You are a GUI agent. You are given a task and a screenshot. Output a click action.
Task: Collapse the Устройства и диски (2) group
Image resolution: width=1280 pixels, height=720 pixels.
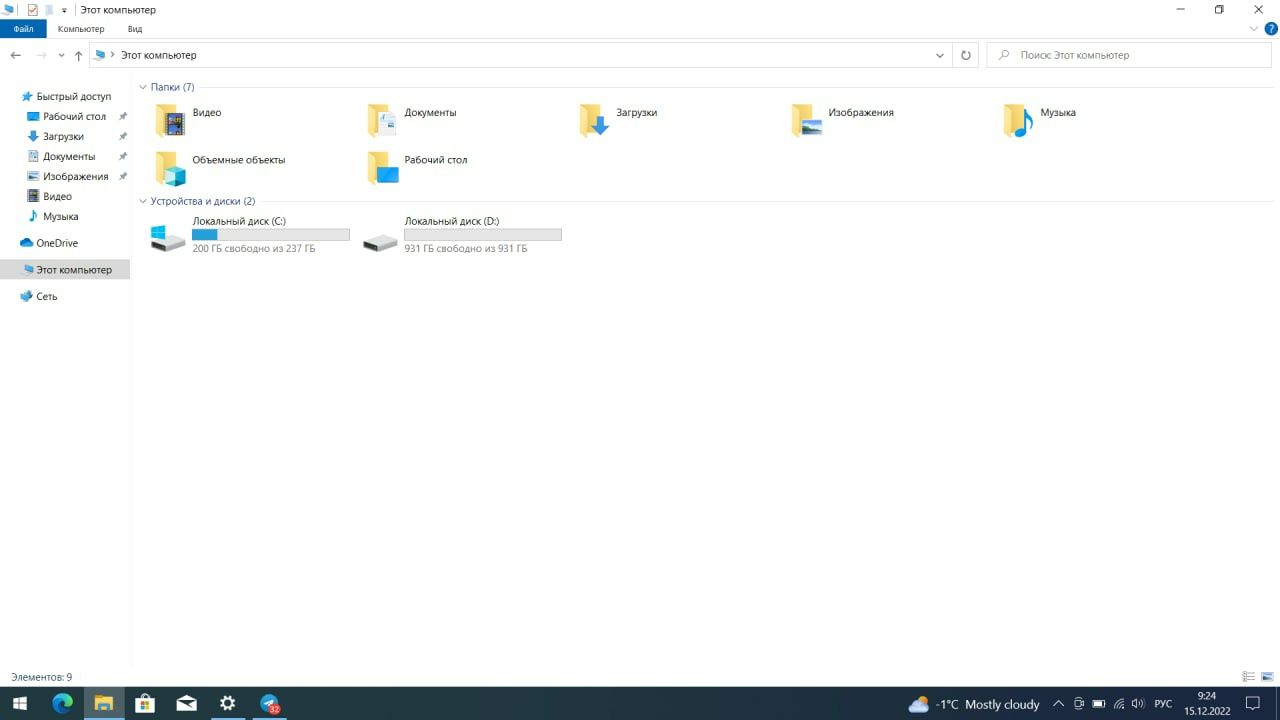click(x=143, y=201)
